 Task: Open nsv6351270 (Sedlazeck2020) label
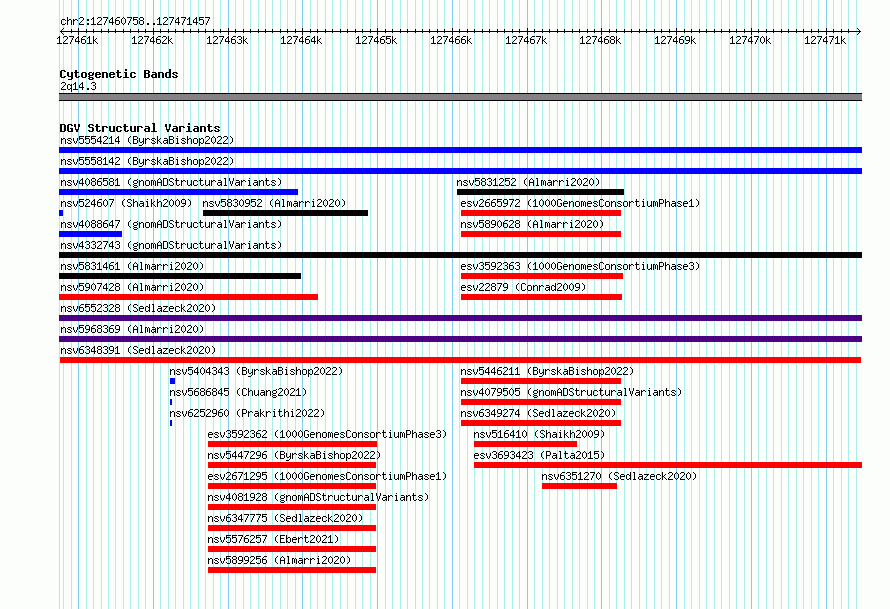(619, 476)
